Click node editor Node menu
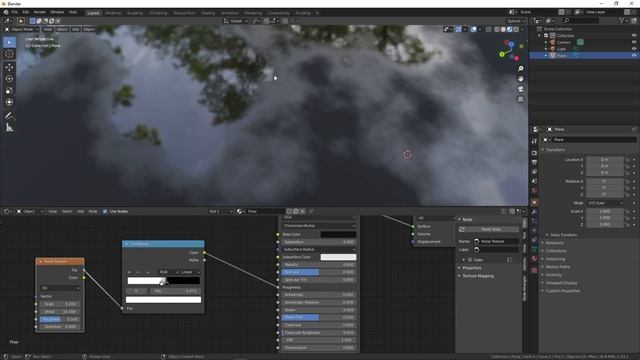Image resolution: width=640 pixels, height=360 pixels. (x=93, y=211)
